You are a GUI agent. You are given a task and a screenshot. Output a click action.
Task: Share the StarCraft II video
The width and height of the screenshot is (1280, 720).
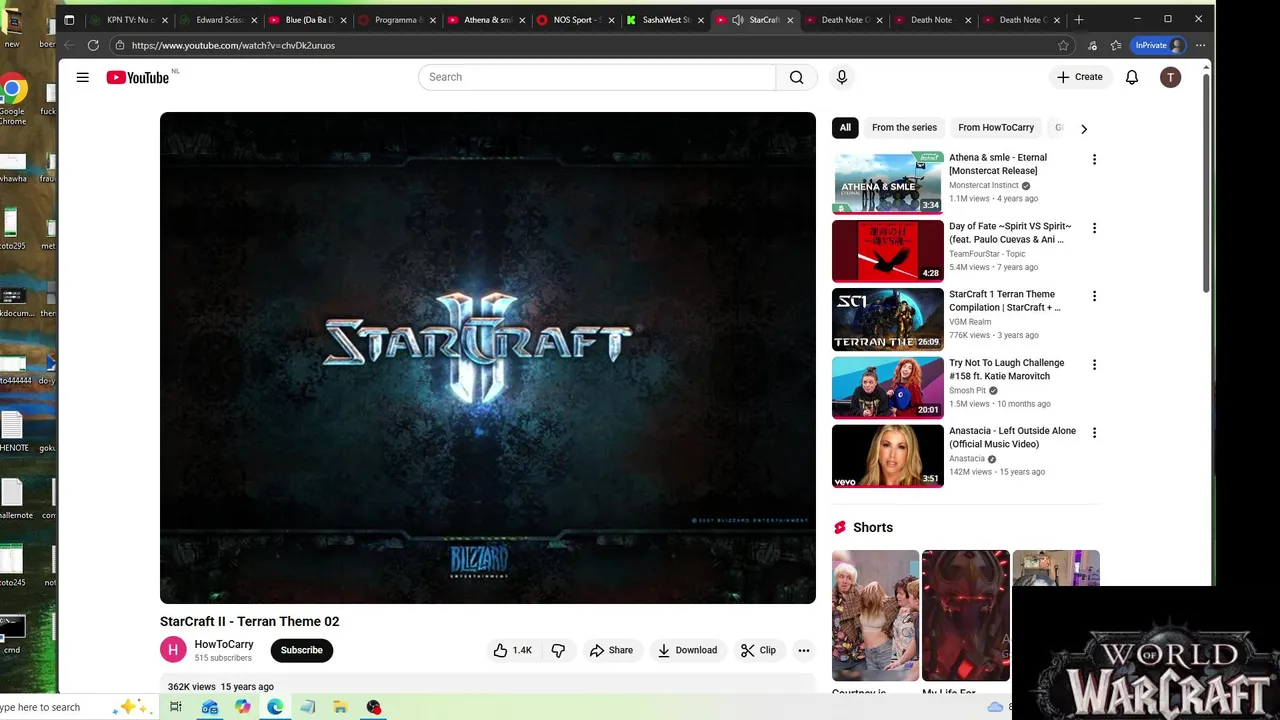point(611,650)
